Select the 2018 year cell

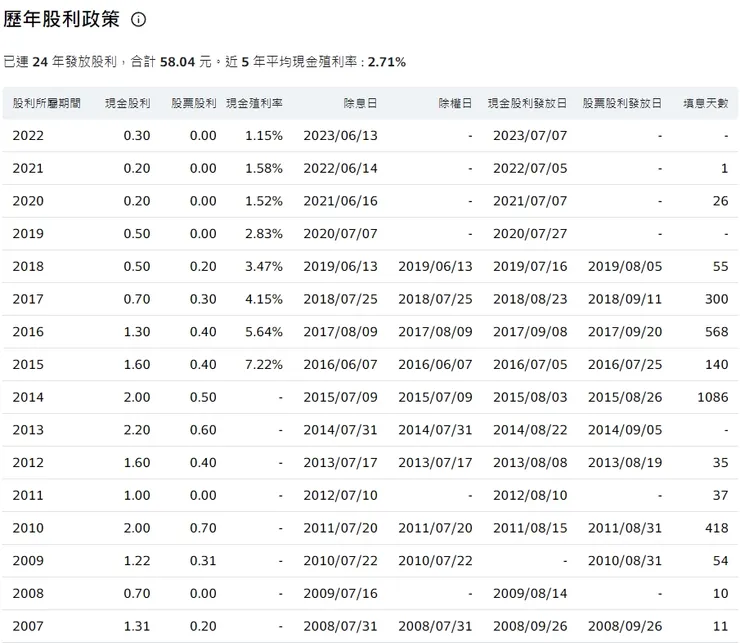[28, 267]
